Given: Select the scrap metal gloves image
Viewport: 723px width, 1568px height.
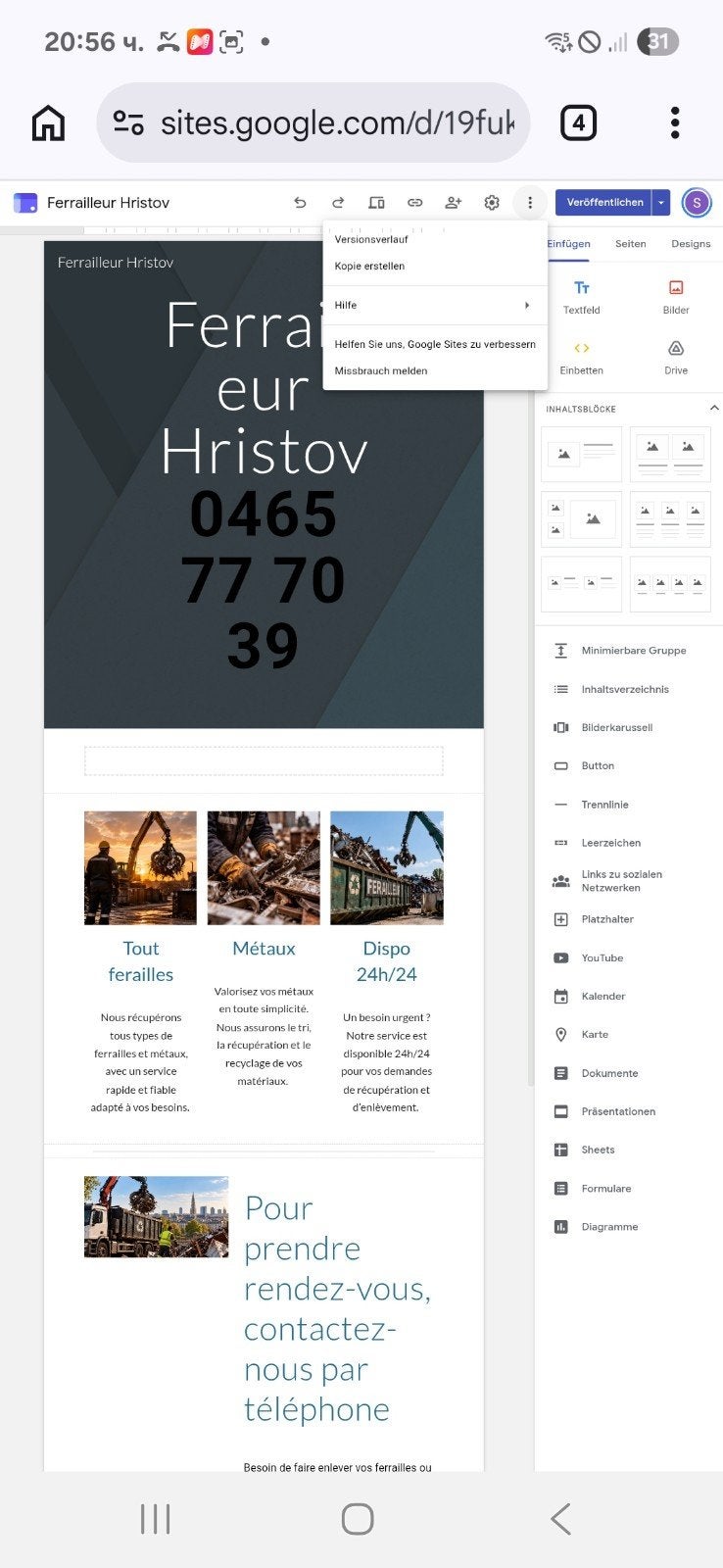Looking at the screenshot, I should point(264,867).
